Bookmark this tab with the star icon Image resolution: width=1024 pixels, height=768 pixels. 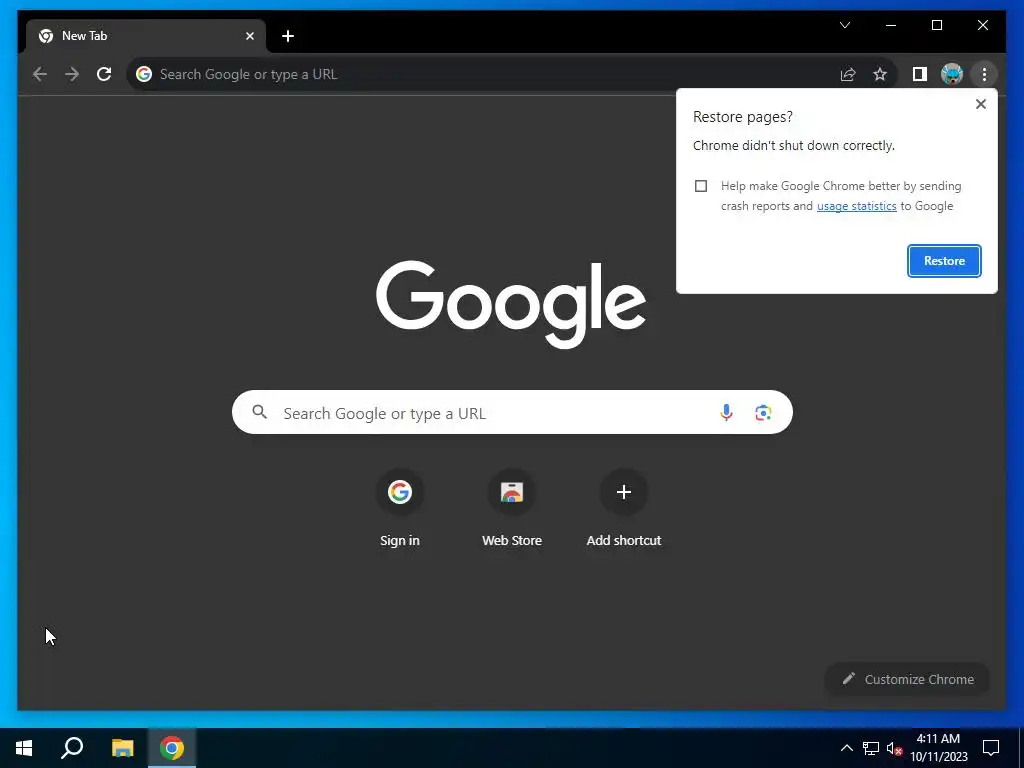tap(880, 74)
